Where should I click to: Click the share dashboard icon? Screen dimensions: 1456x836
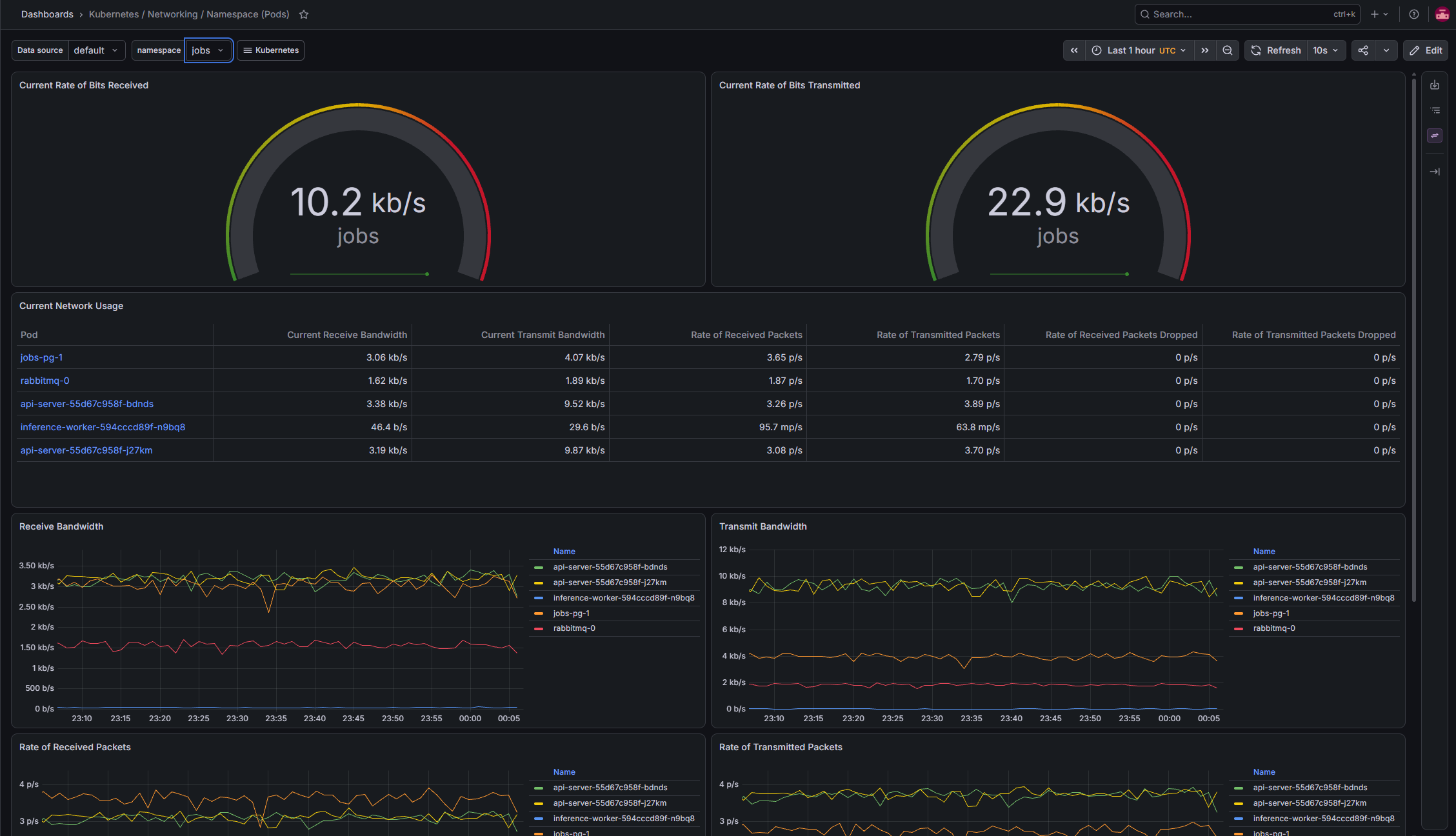point(1362,50)
